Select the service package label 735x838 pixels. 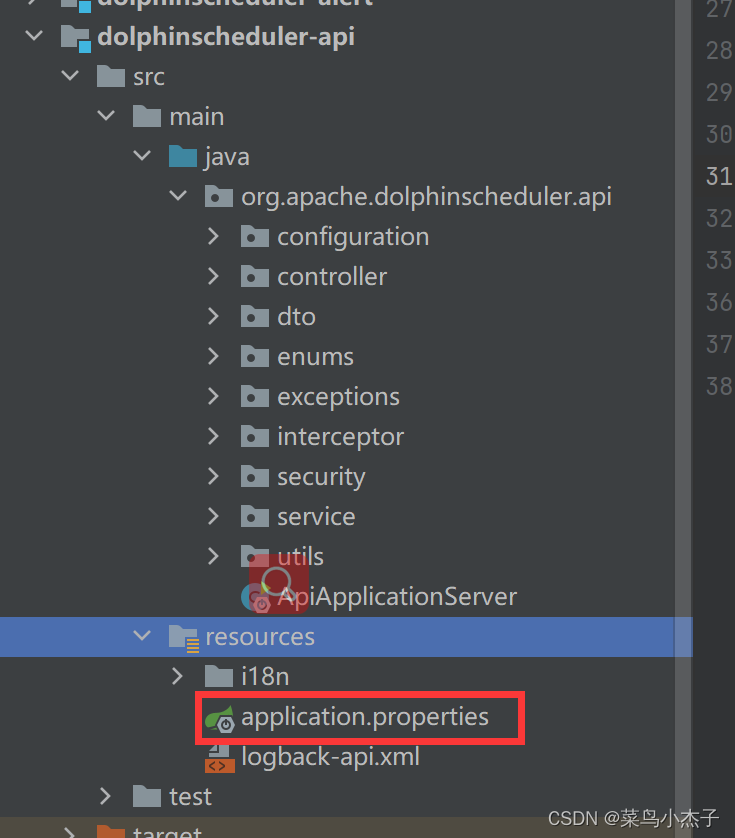[x=316, y=517]
